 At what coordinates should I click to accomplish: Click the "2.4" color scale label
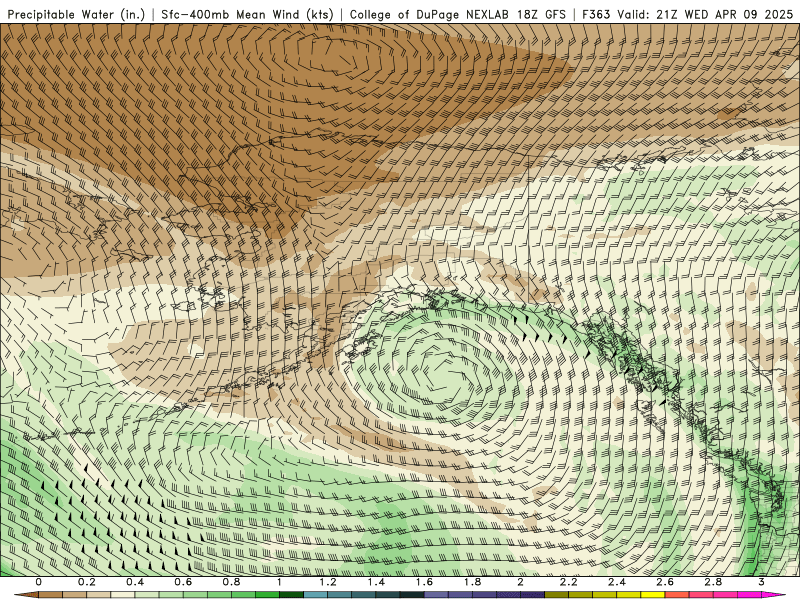pyautogui.click(x=617, y=582)
